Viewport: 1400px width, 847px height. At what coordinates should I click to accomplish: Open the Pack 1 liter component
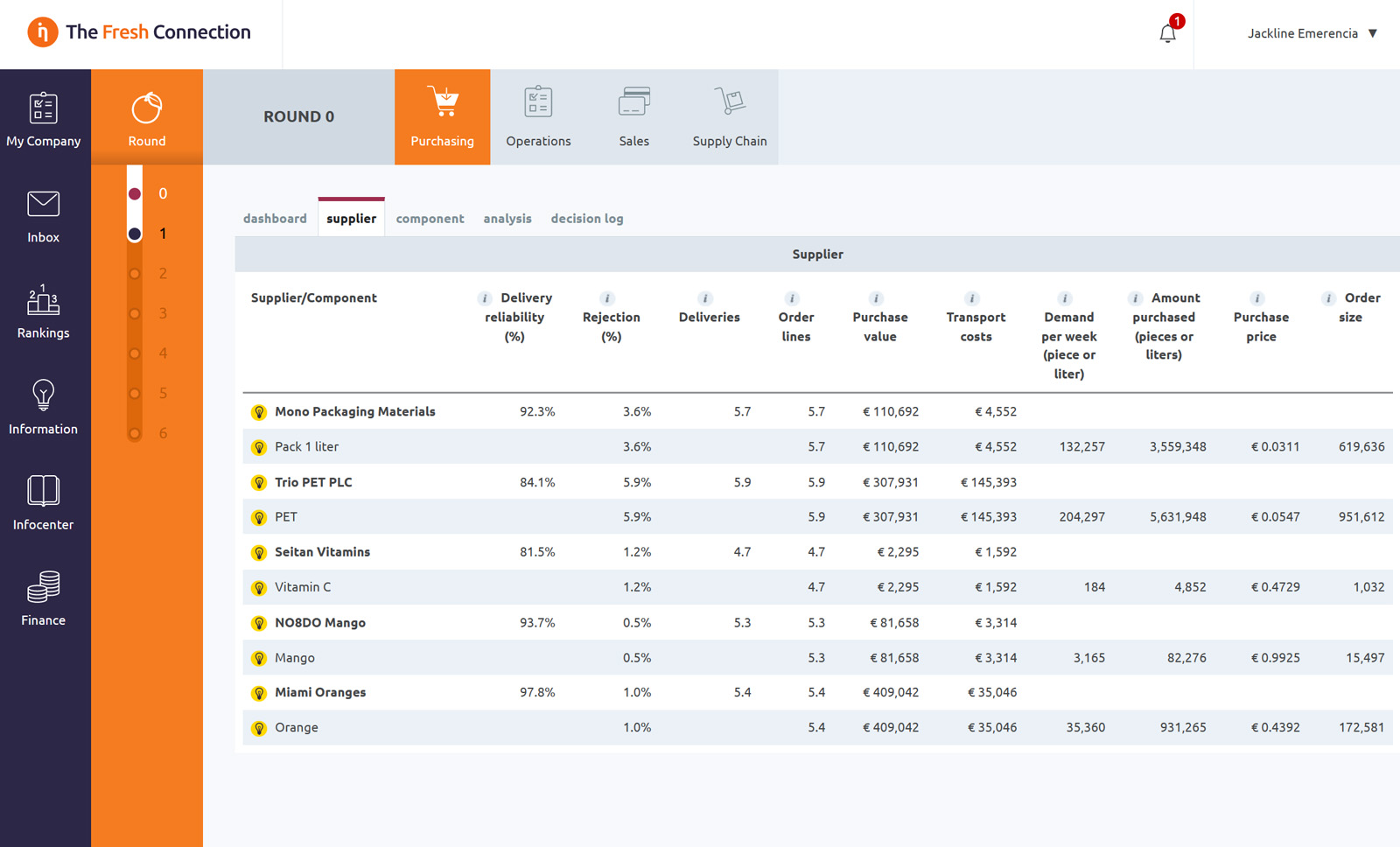click(x=306, y=447)
